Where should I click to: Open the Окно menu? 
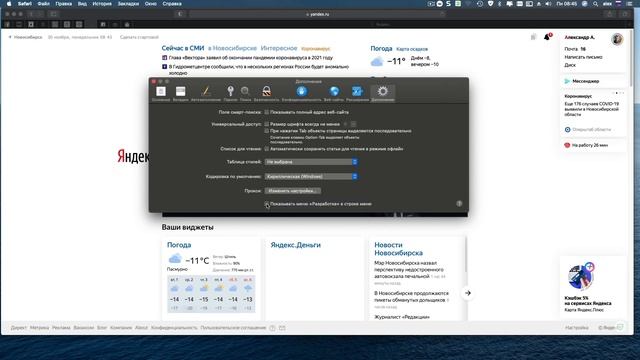click(151, 4)
